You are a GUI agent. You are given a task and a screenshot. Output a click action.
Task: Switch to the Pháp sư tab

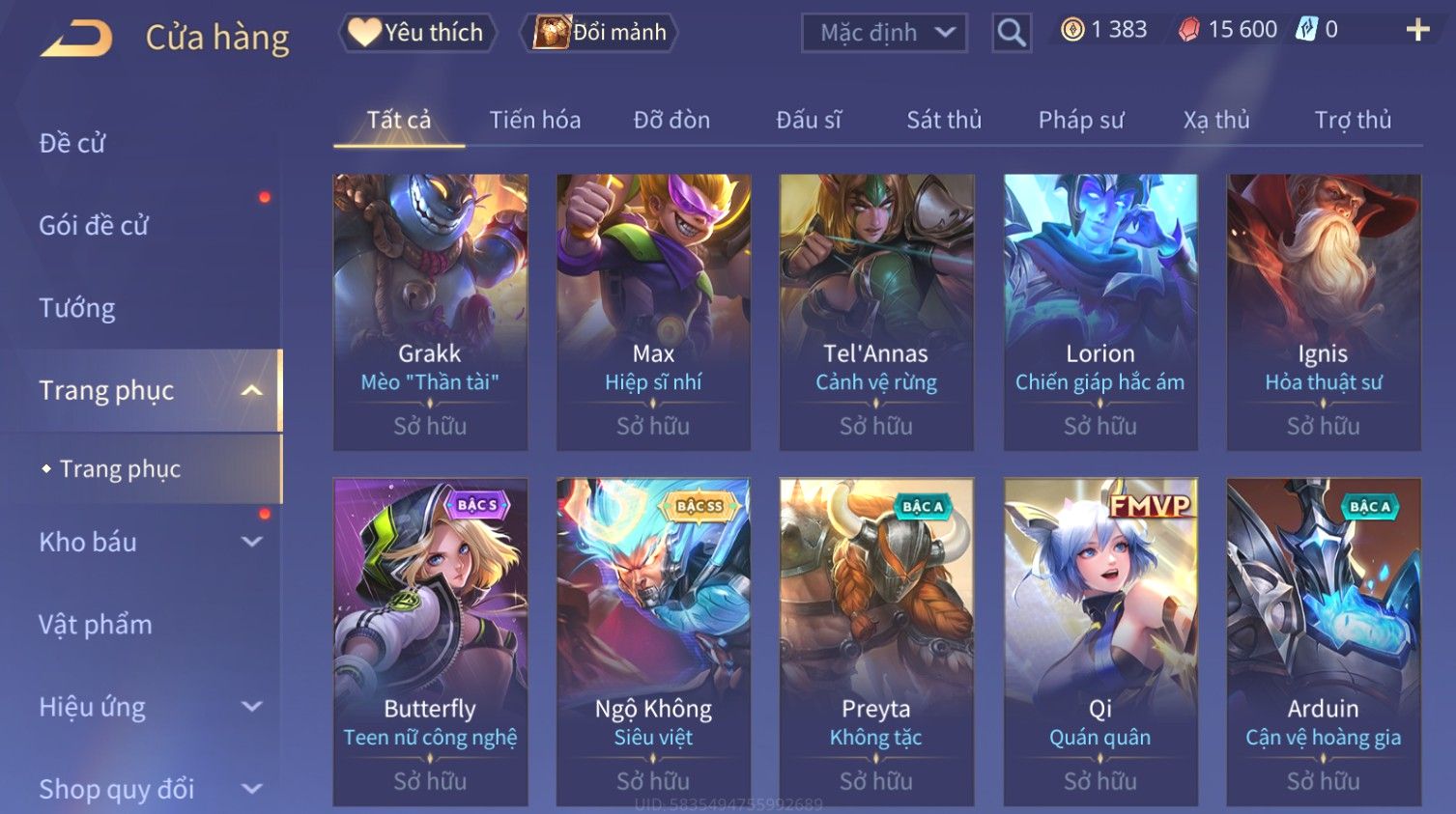pos(1081,120)
